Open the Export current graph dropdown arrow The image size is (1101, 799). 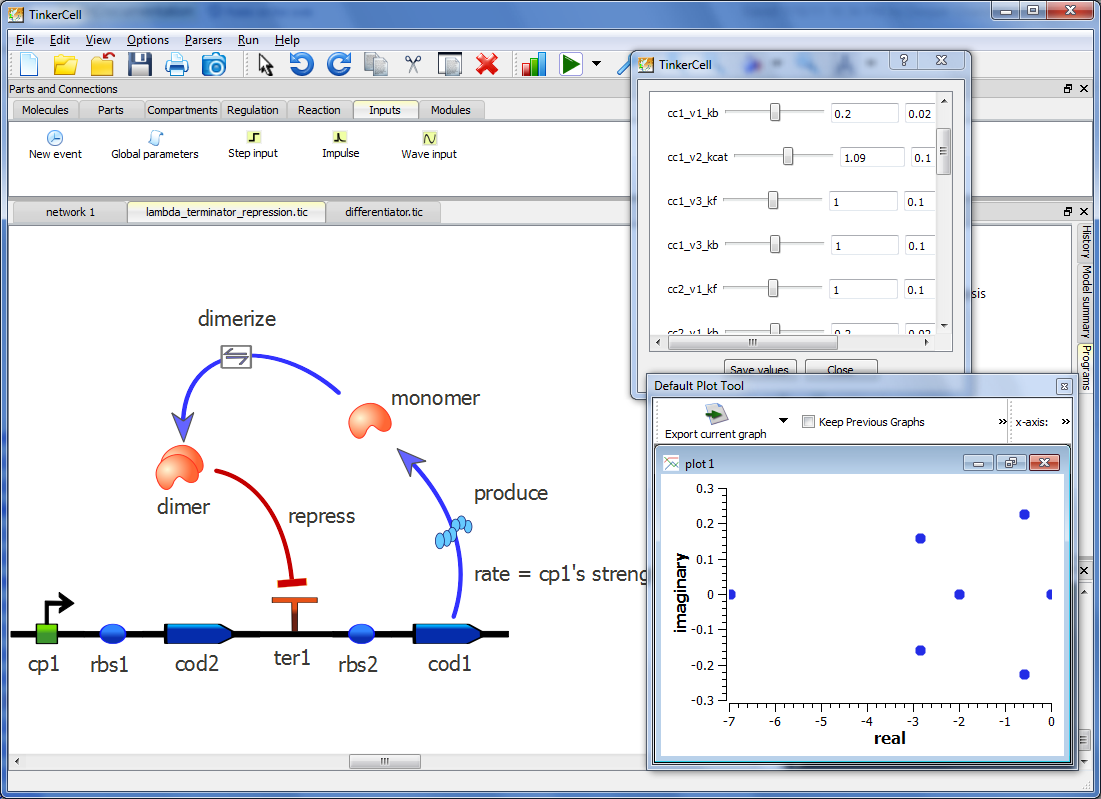[x=781, y=421]
